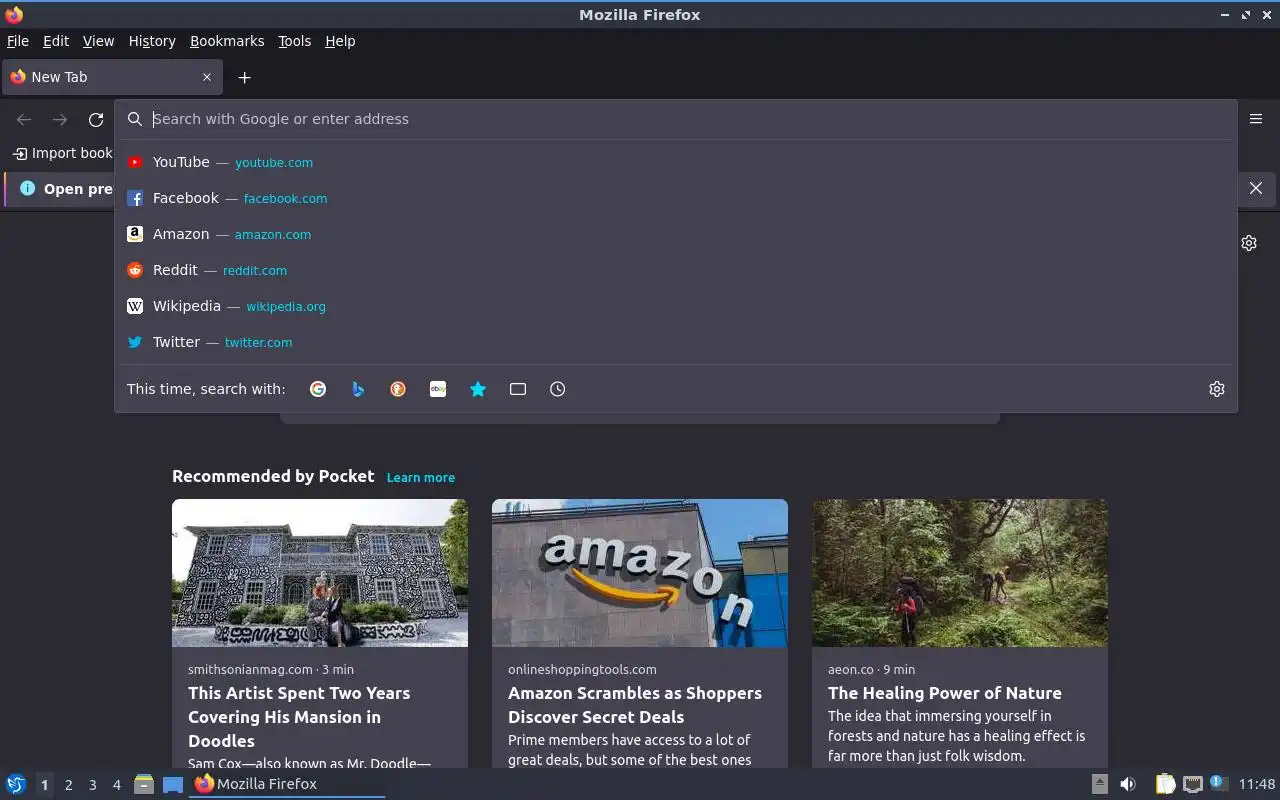Search with Bing this time
The image size is (1280, 800).
[x=358, y=389]
